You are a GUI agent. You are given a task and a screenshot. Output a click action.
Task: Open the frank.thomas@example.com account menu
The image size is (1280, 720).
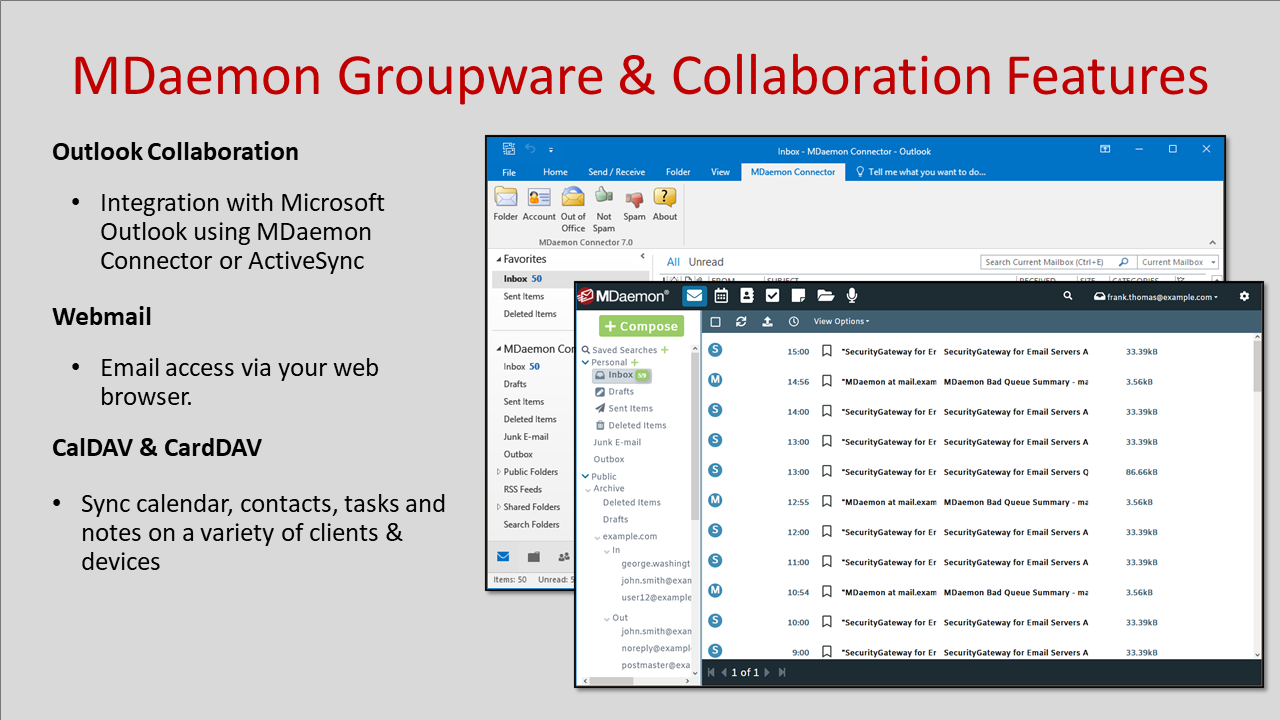click(1155, 297)
